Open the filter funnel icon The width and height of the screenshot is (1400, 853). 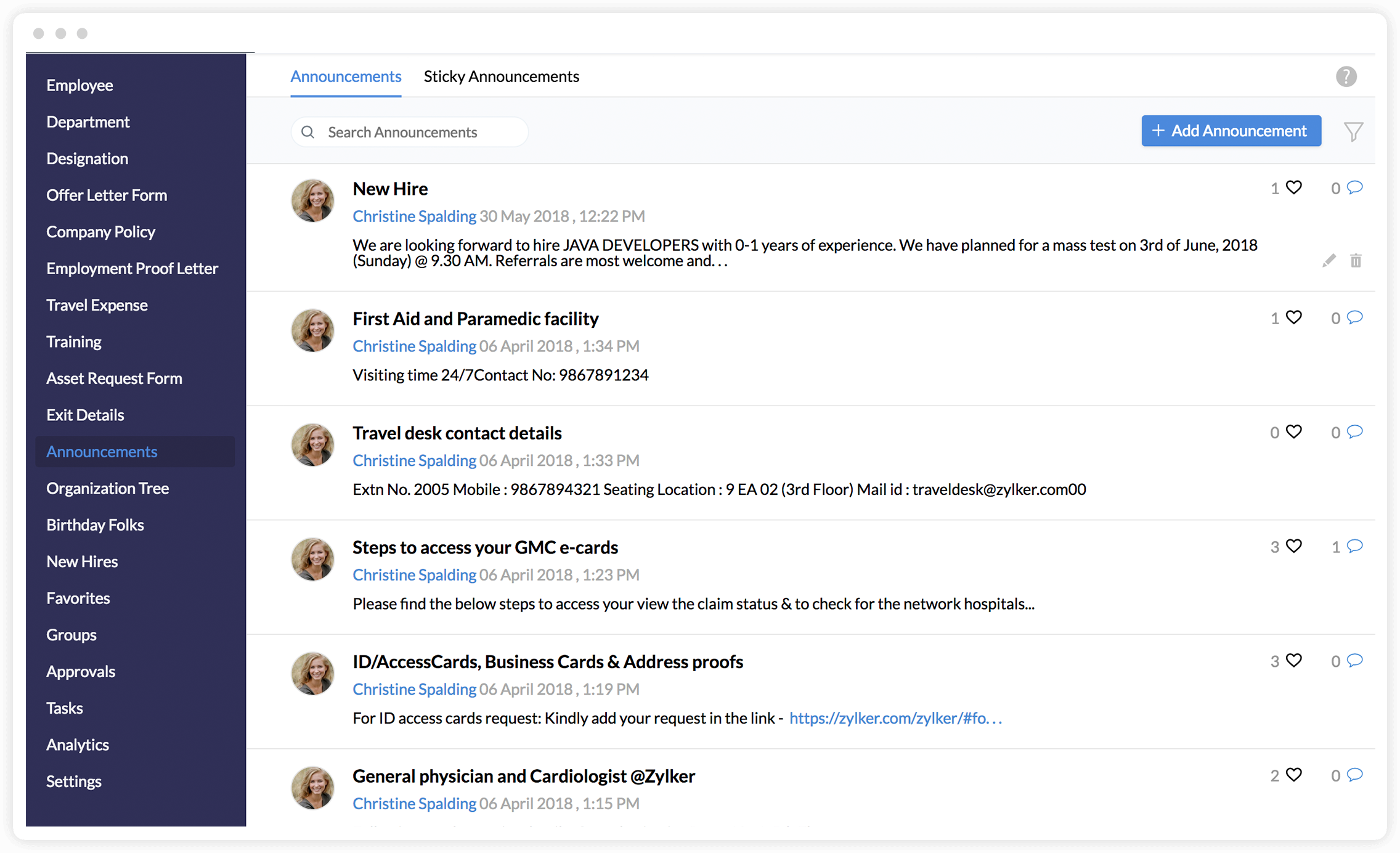pyautogui.click(x=1353, y=131)
